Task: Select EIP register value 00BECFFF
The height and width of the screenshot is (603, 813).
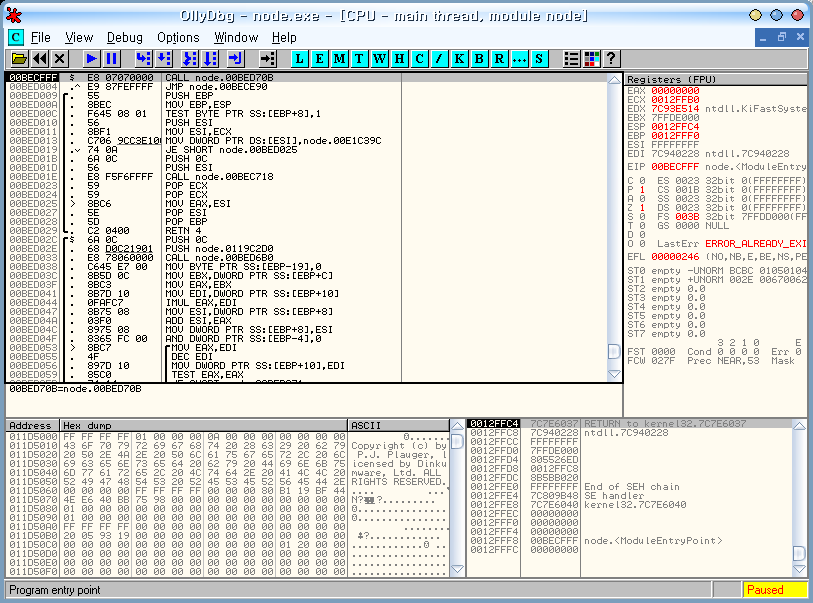Action: pyautogui.click(x=675, y=167)
